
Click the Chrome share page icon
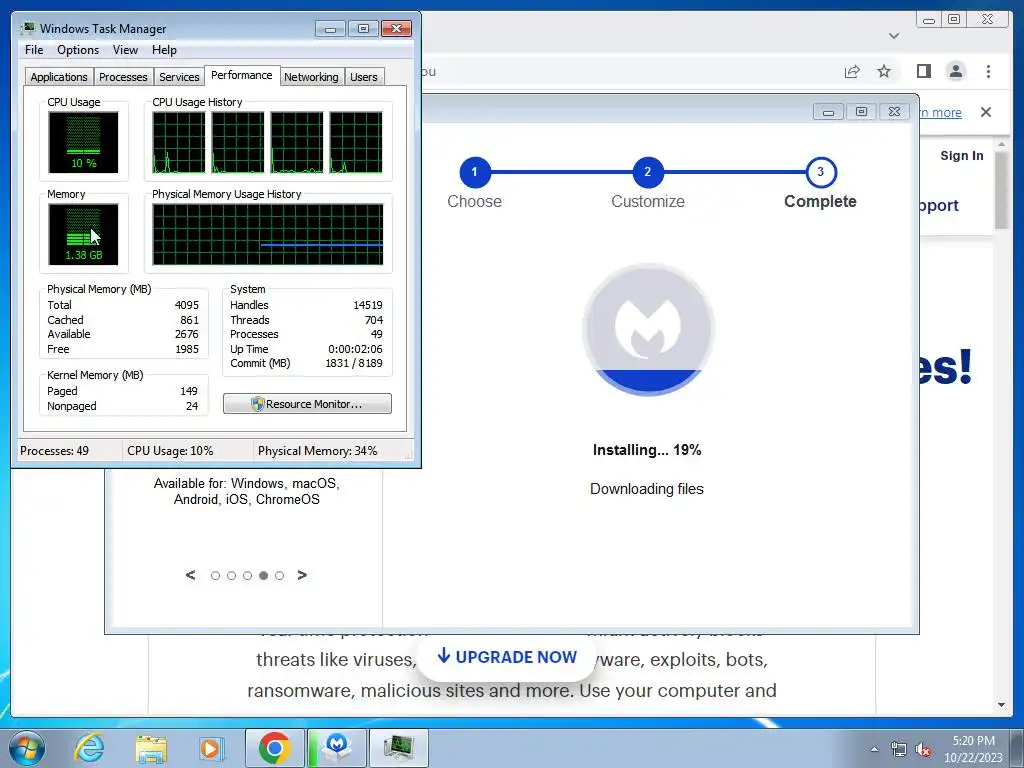(852, 72)
